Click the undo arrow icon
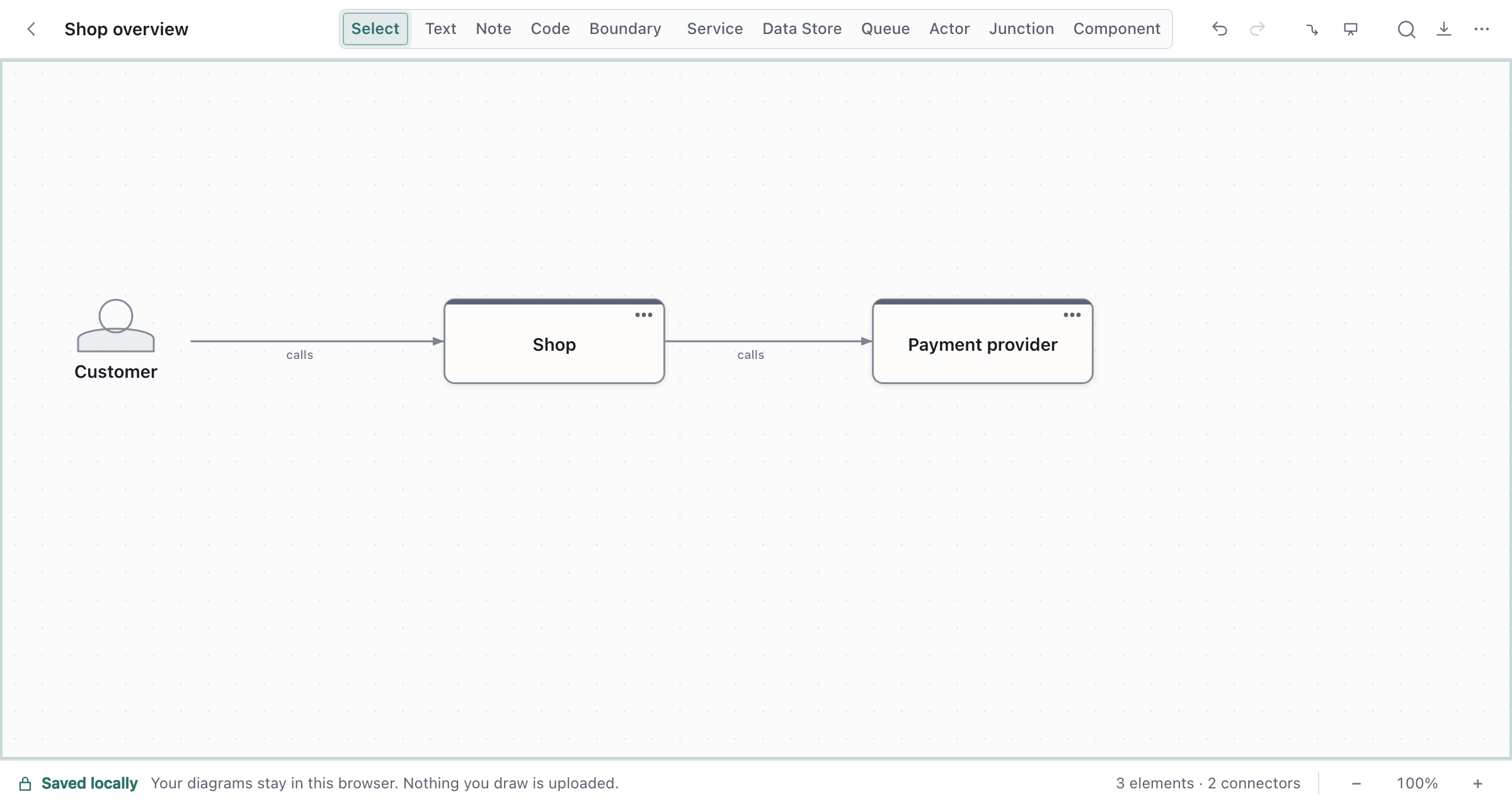The width and height of the screenshot is (1512, 806). (1220, 29)
